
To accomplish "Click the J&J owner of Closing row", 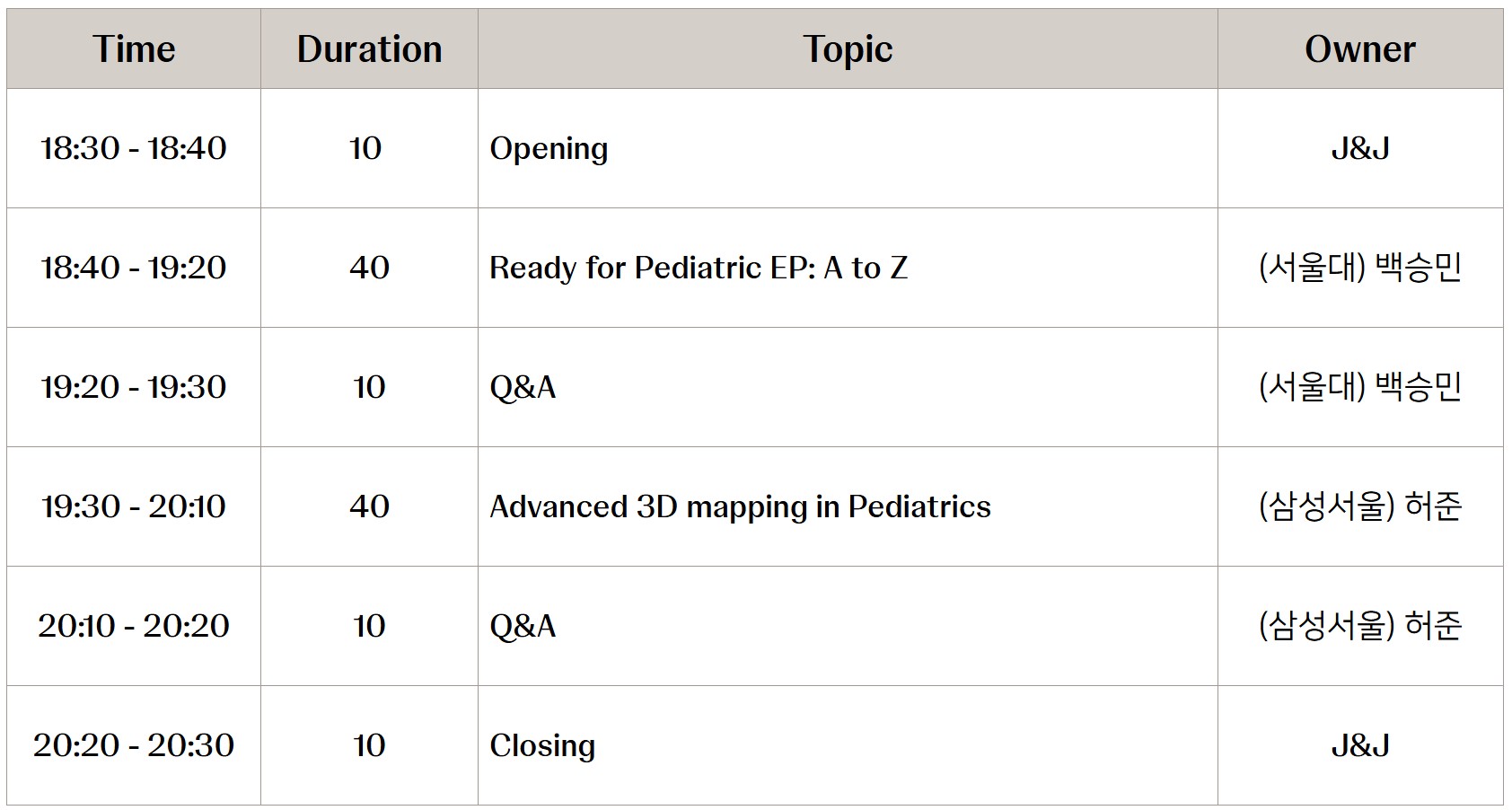I will click(1360, 745).
